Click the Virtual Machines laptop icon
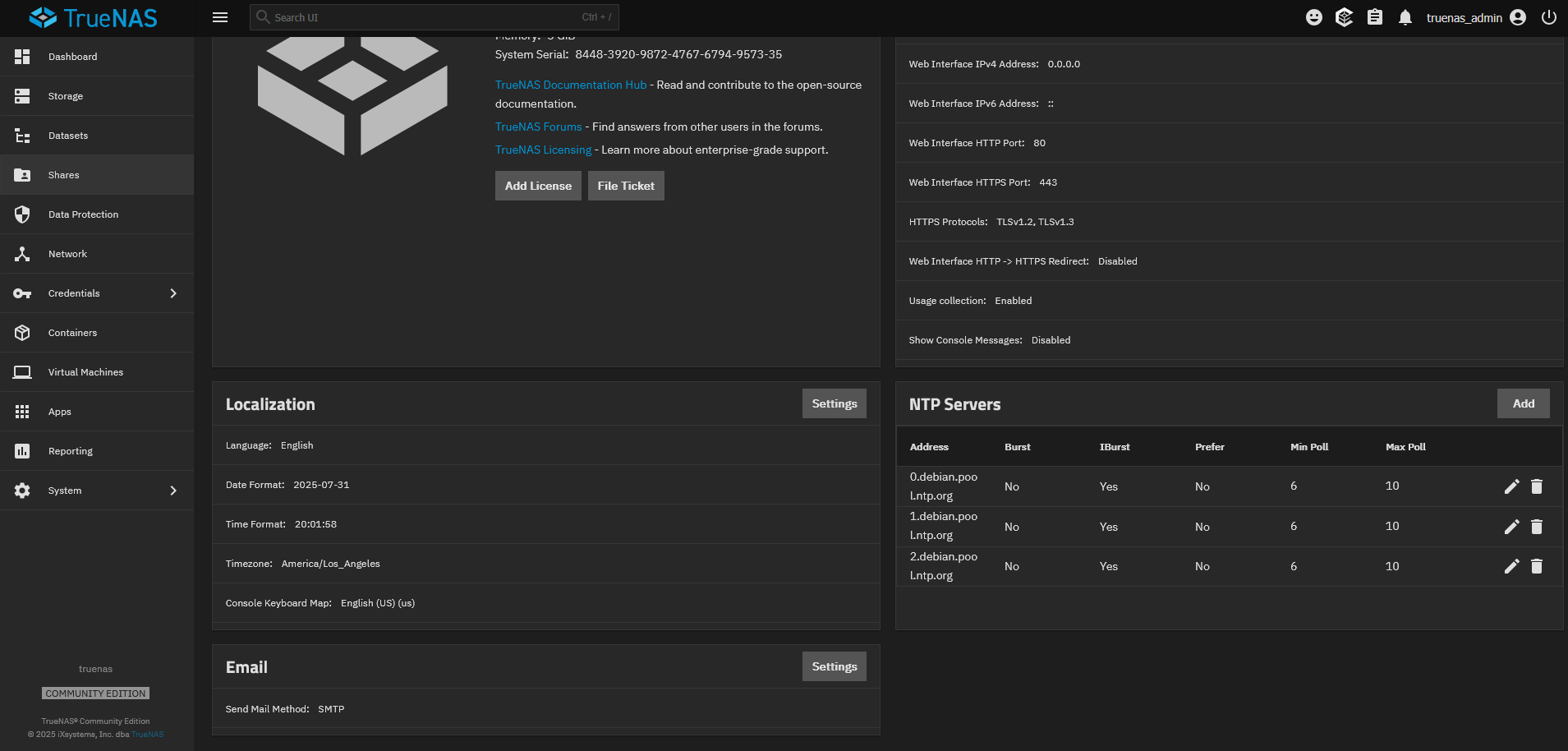 click(x=22, y=372)
